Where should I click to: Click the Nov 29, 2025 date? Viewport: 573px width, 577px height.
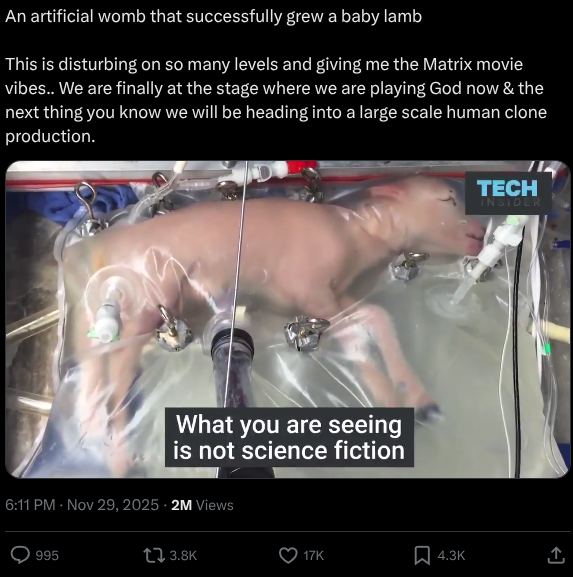113,505
